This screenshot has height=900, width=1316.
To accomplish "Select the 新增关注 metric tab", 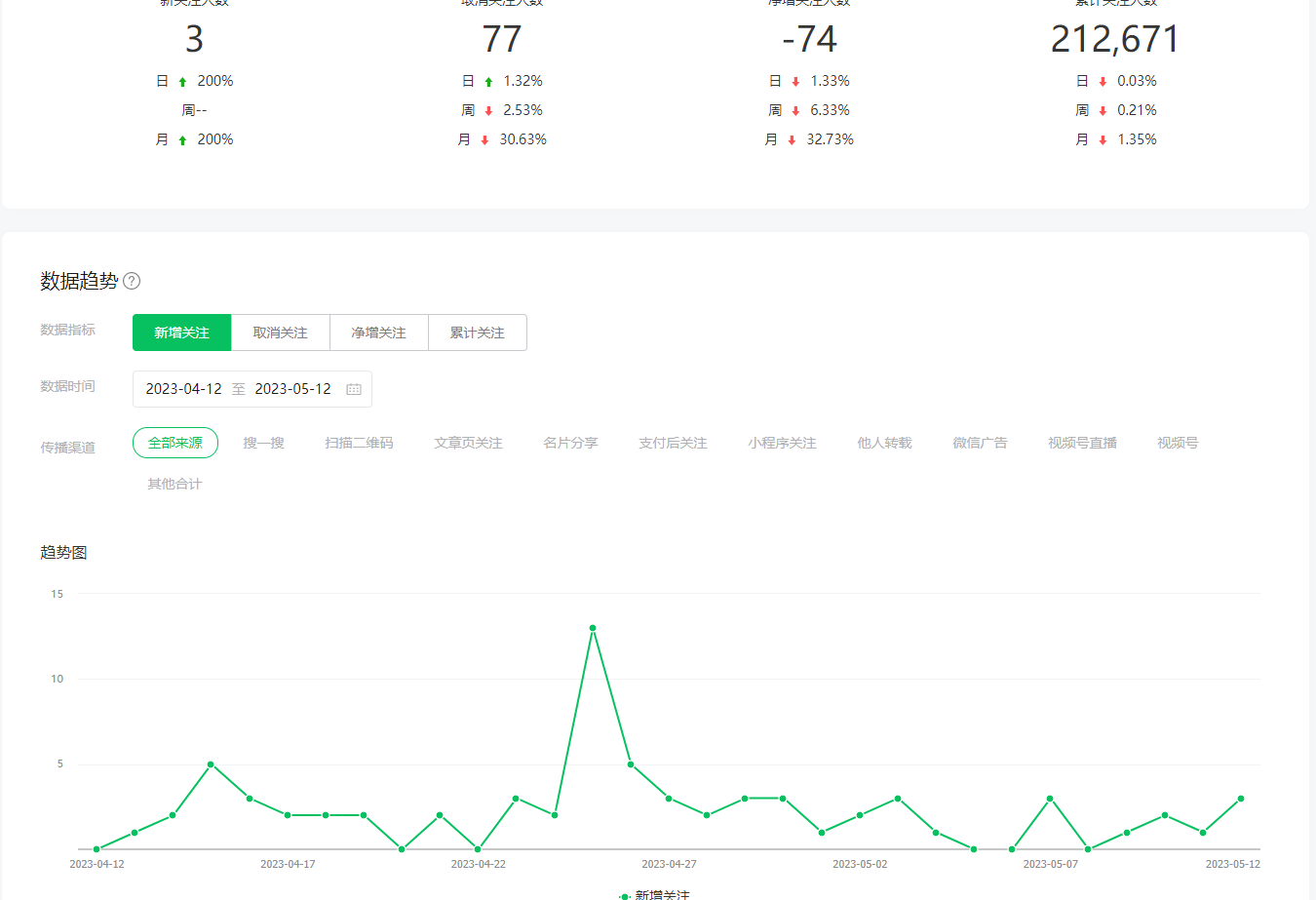I will click(181, 333).
